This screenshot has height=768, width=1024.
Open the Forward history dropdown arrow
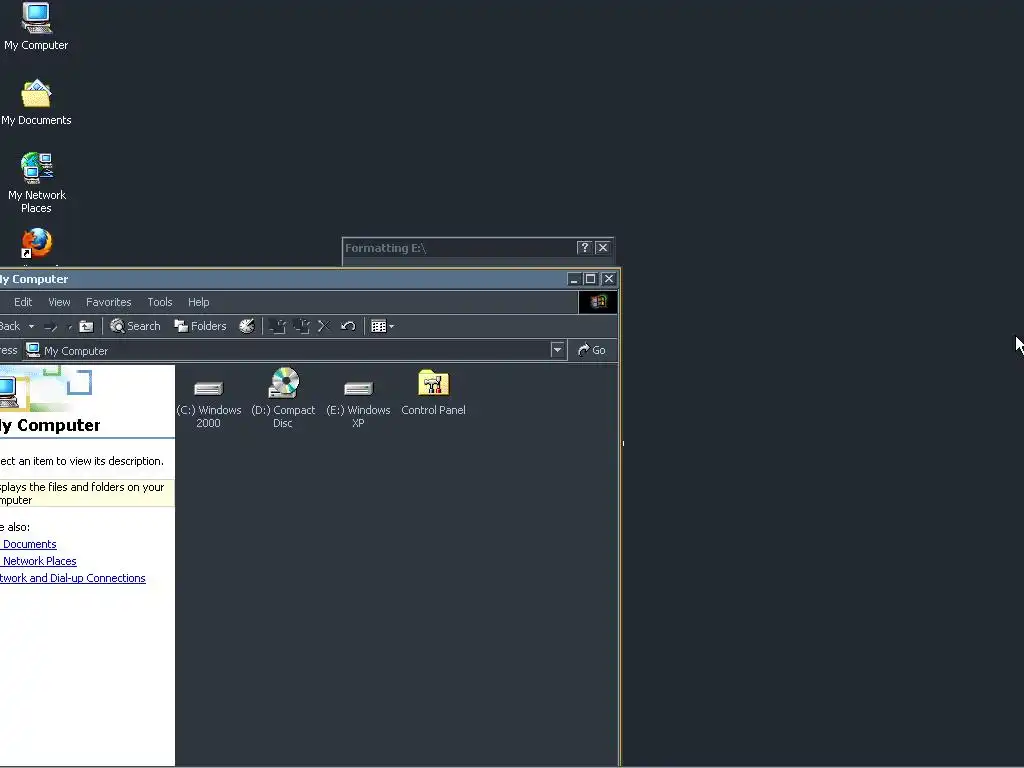coord(69,326)
